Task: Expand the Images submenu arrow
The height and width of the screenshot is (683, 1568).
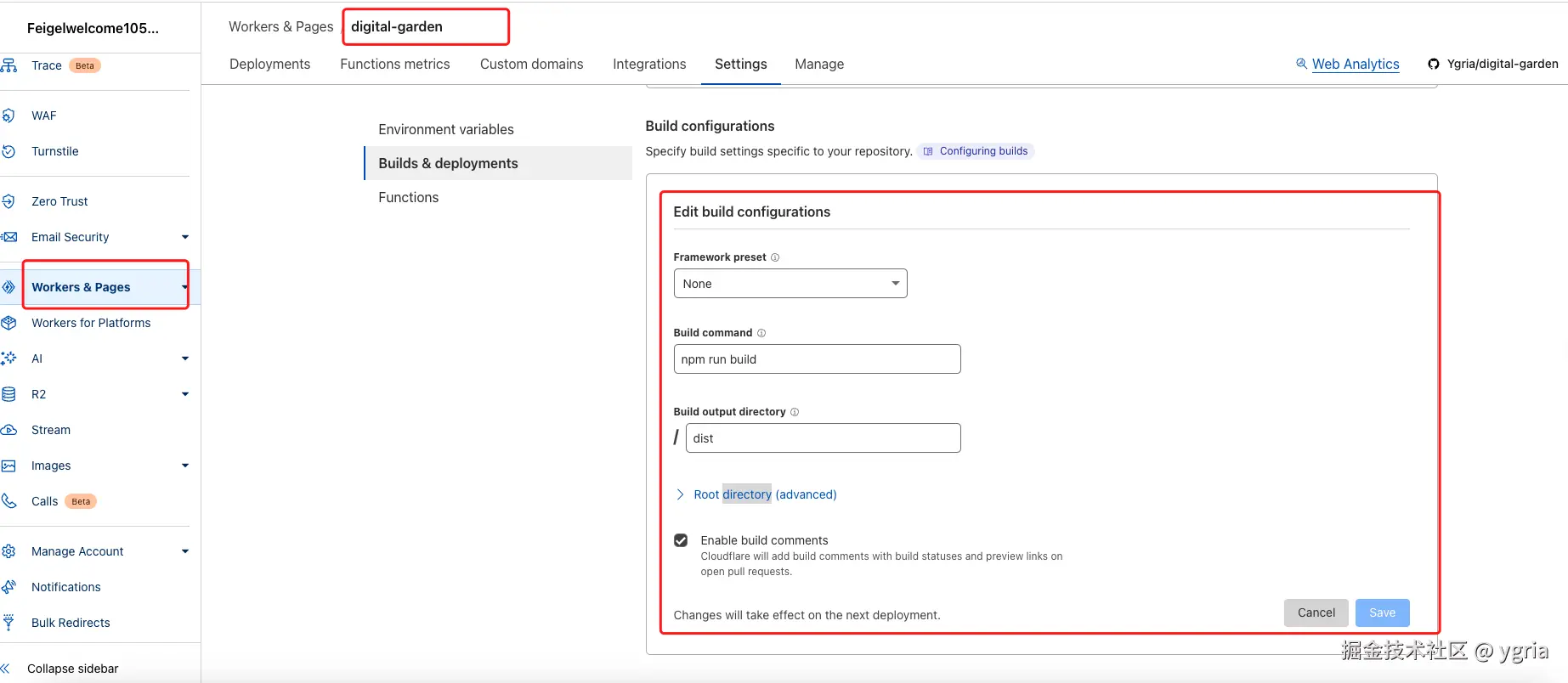Action: 185,466
